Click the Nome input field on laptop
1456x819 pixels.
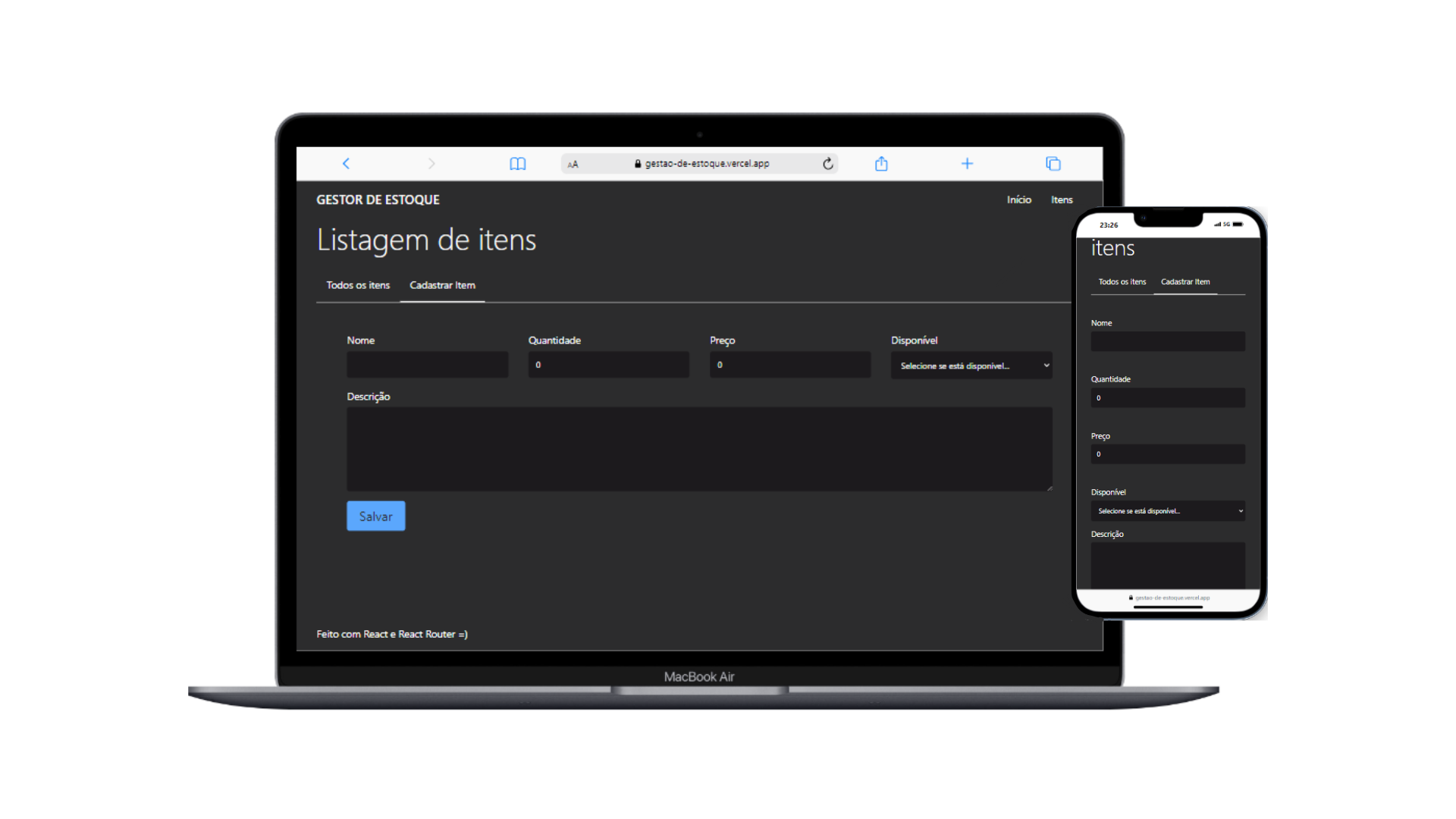(x=427, y=365)
